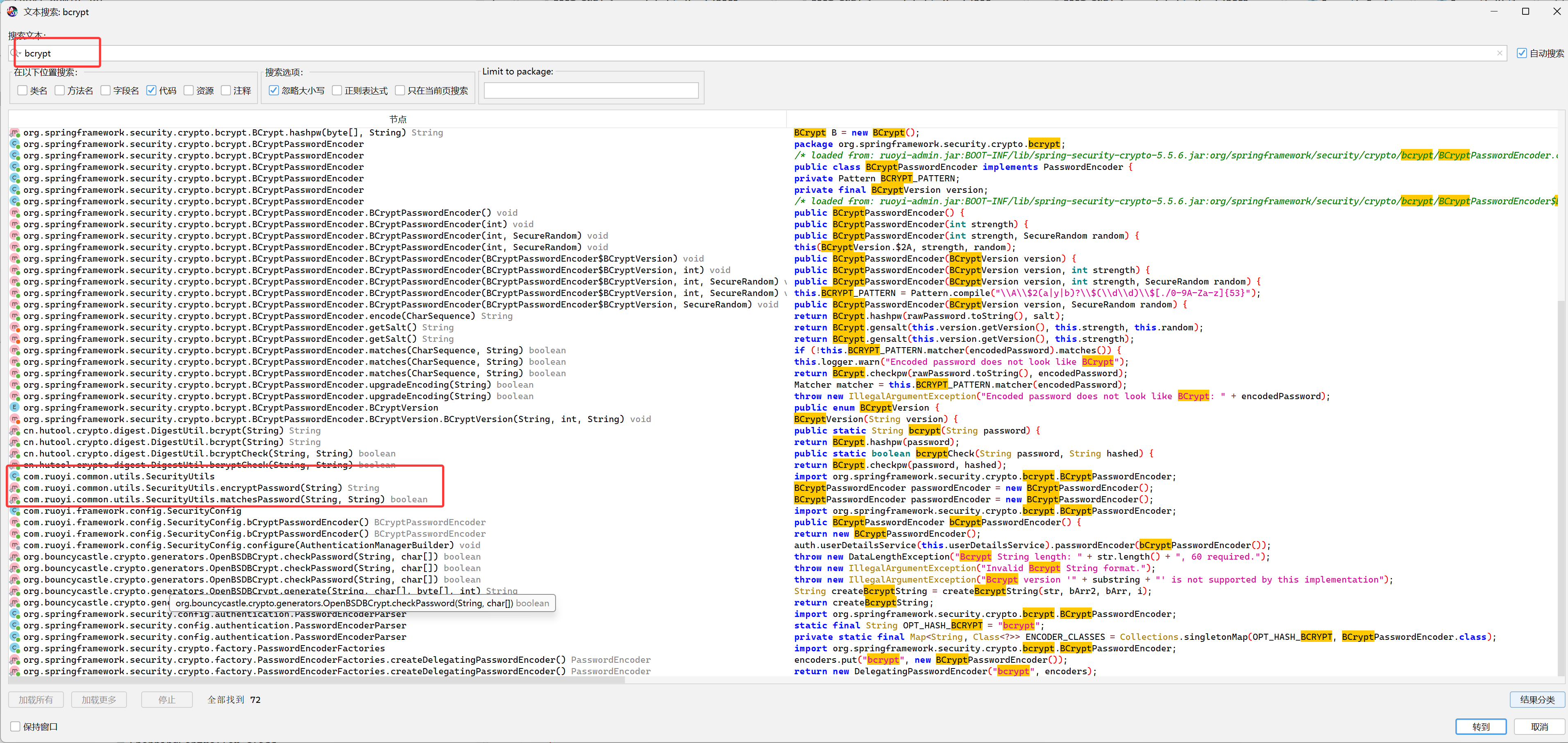Select class icon for com.ruoyi.framework.config.SecurityConfig row
1568x743 pixels.
(x=15, y=511)
